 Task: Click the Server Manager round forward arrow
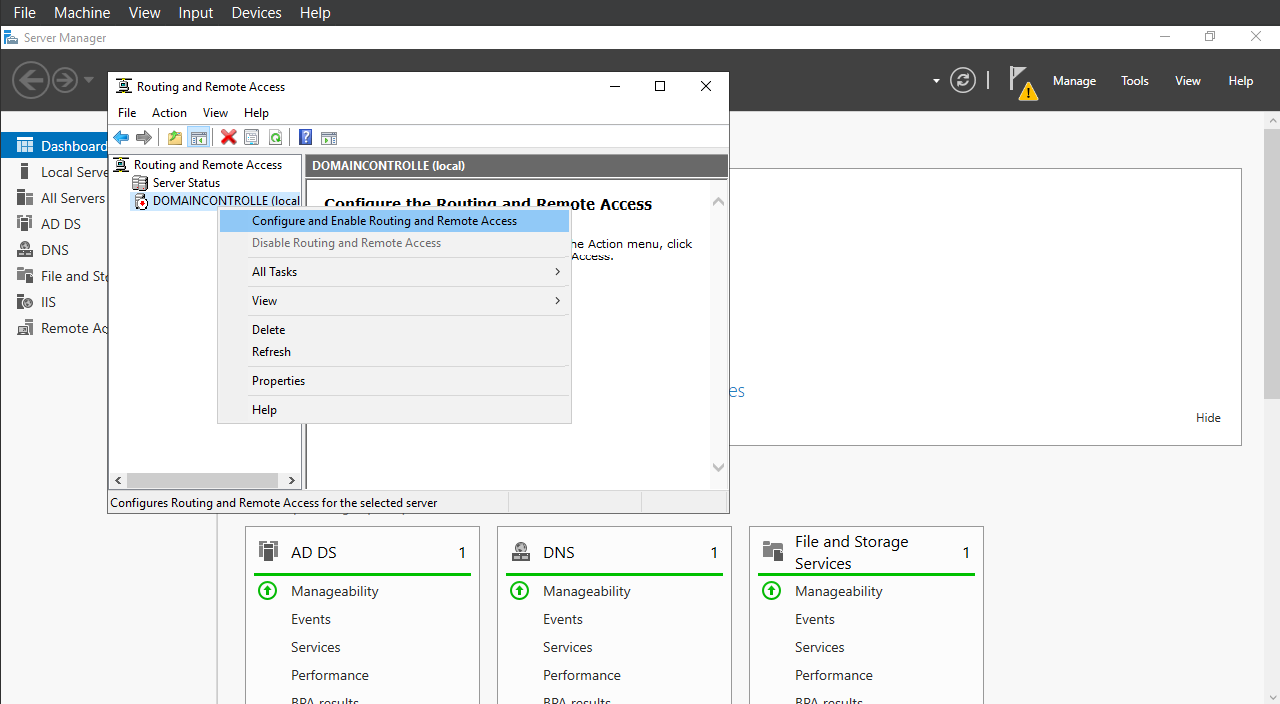point(65,80)
